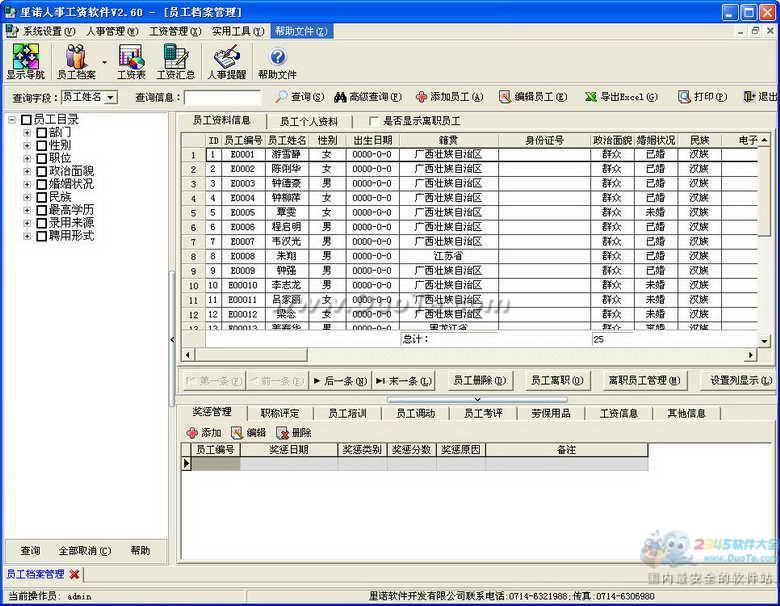780x606 pixels.
Task: Open the 显示导航 navigation icon
Action: [25, 61]
